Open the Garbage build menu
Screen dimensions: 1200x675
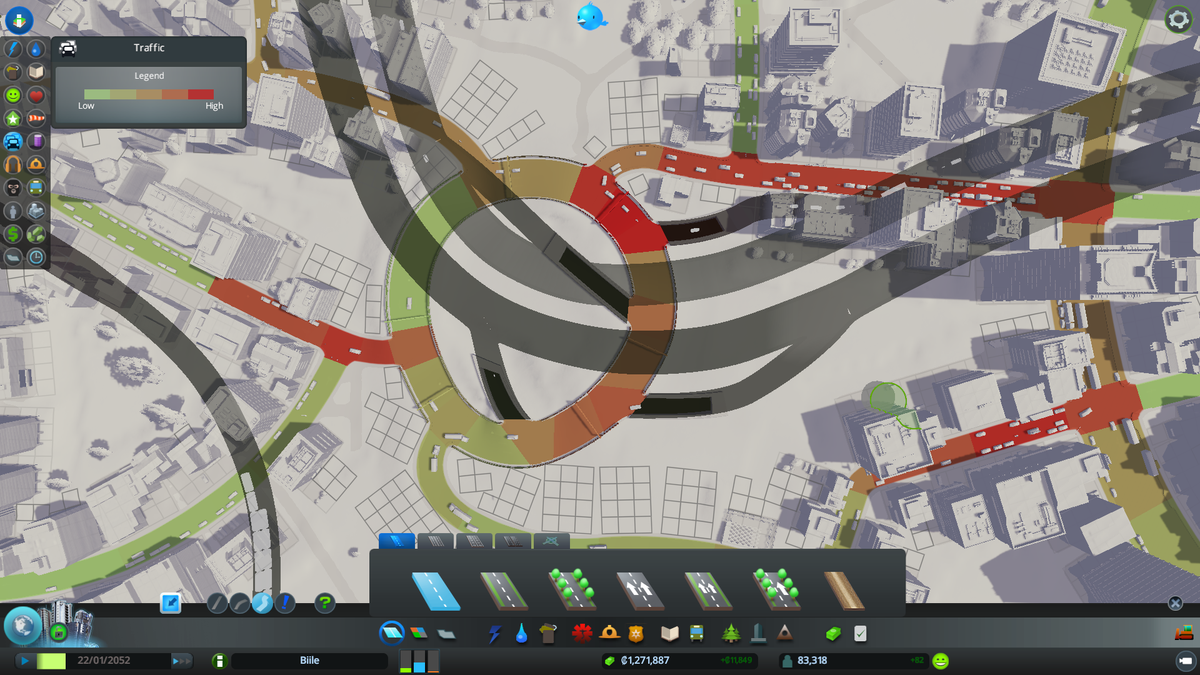coord(549,633)
